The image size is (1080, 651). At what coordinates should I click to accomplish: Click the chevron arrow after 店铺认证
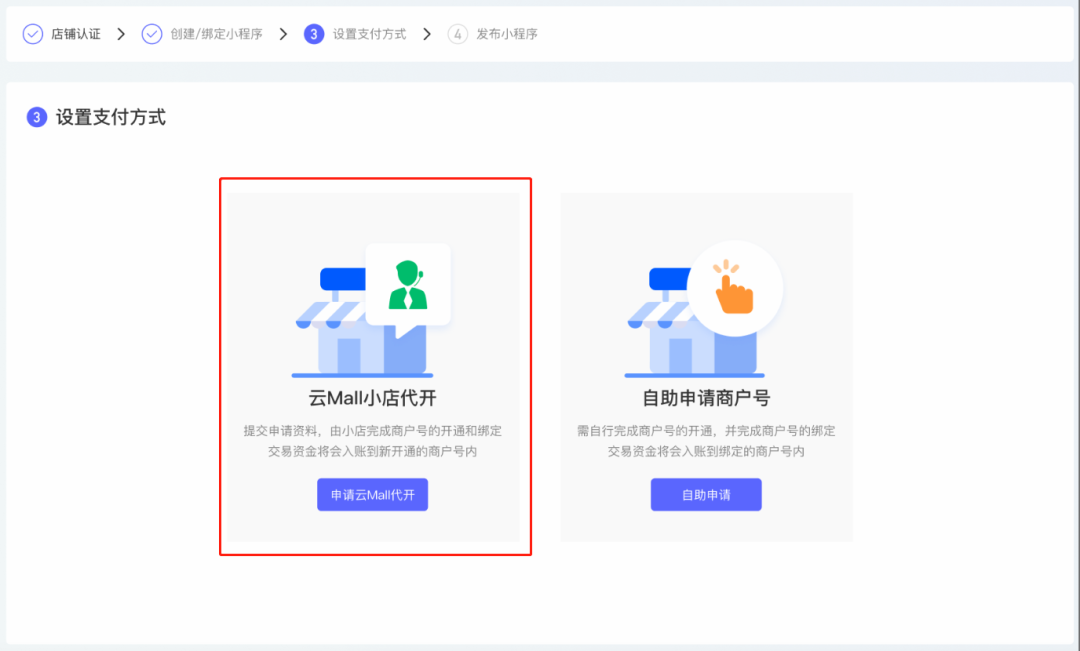point(121,34)
